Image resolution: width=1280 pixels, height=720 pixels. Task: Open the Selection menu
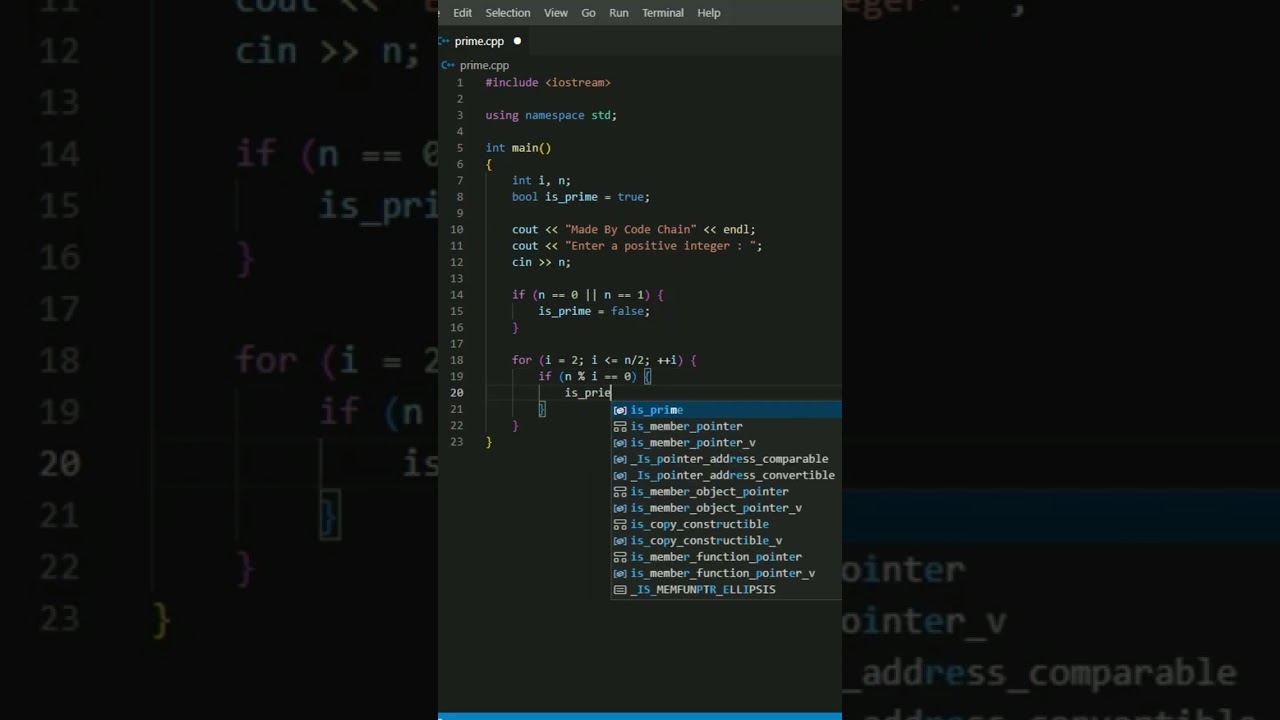[508, 13]
